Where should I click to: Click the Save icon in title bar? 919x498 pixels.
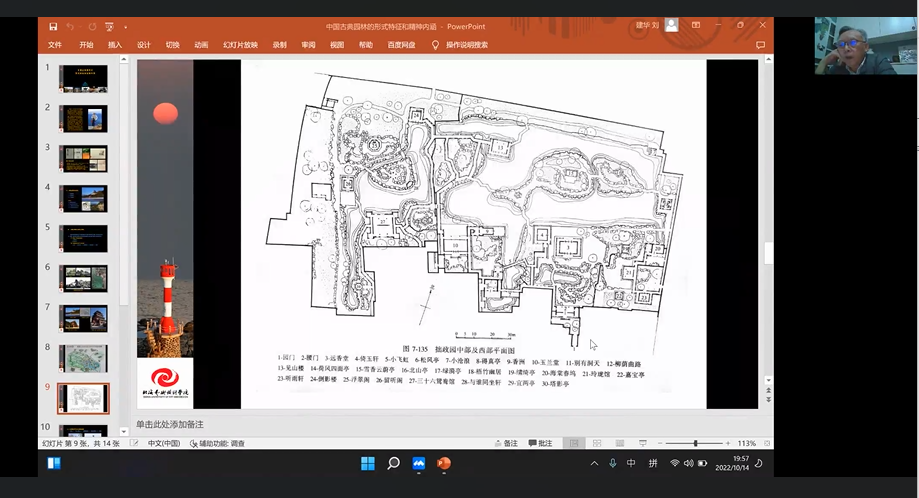pos(51,26)
